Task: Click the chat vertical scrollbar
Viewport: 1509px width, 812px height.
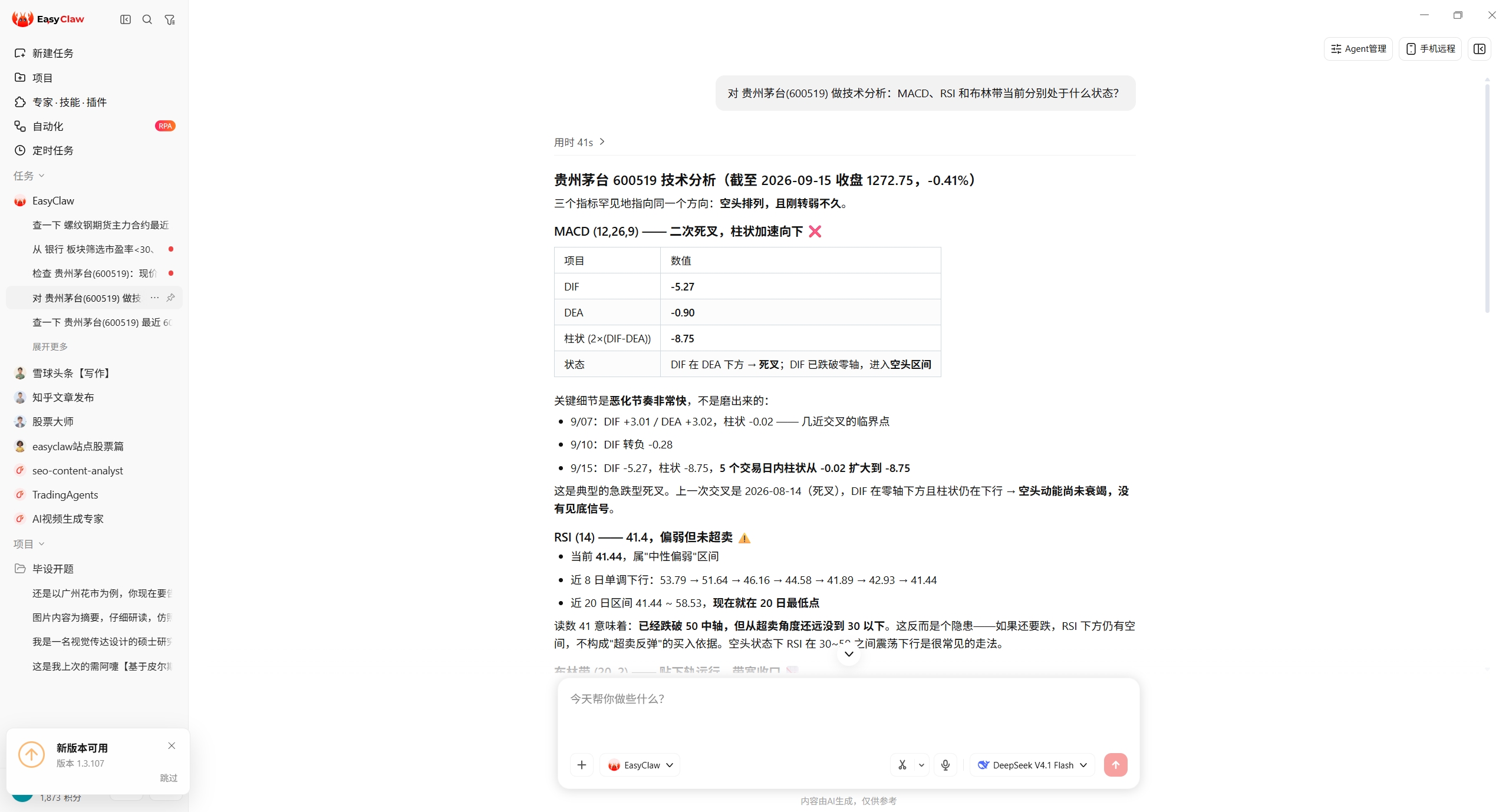Action: (x=1487, y=198)
